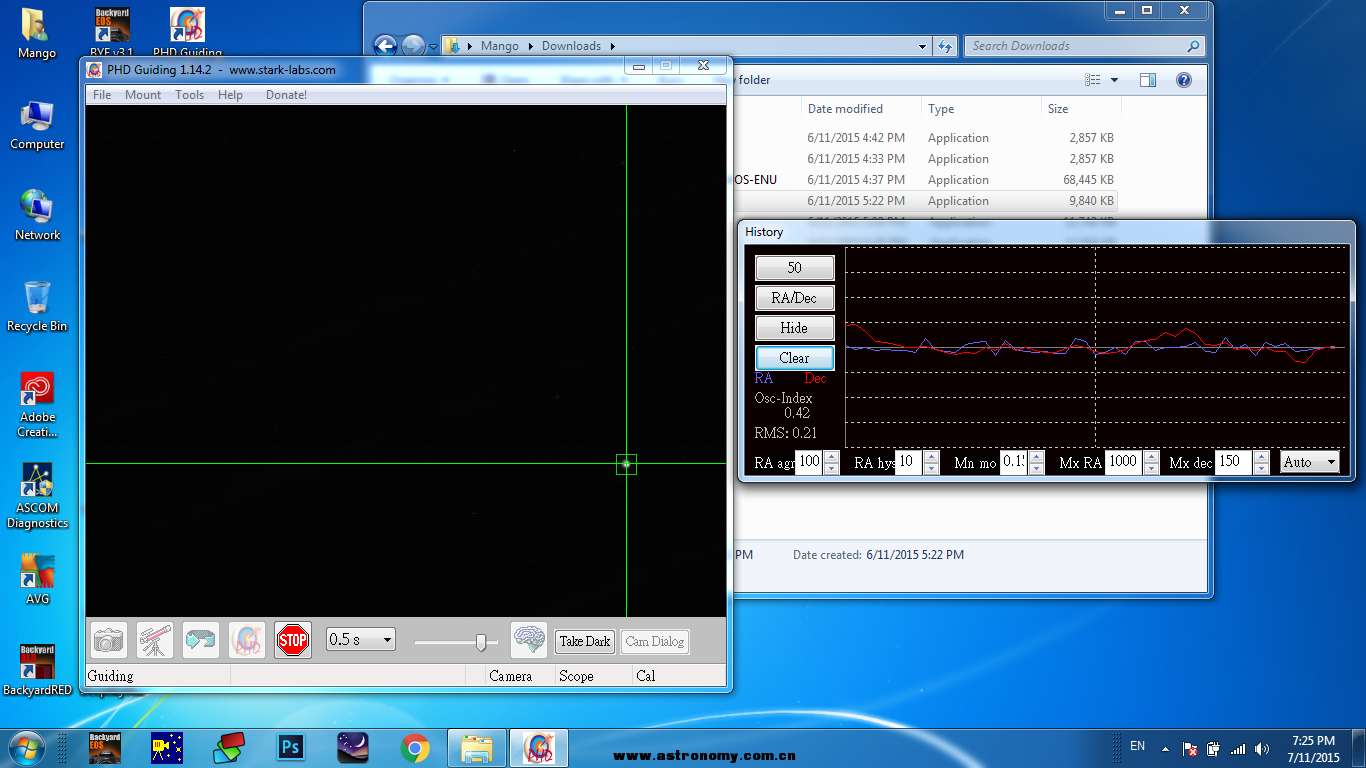Click the Back arrow in Downloads window
This screenshot has width=1366, height=768.
pyautogui.click(x=385, y=46)
